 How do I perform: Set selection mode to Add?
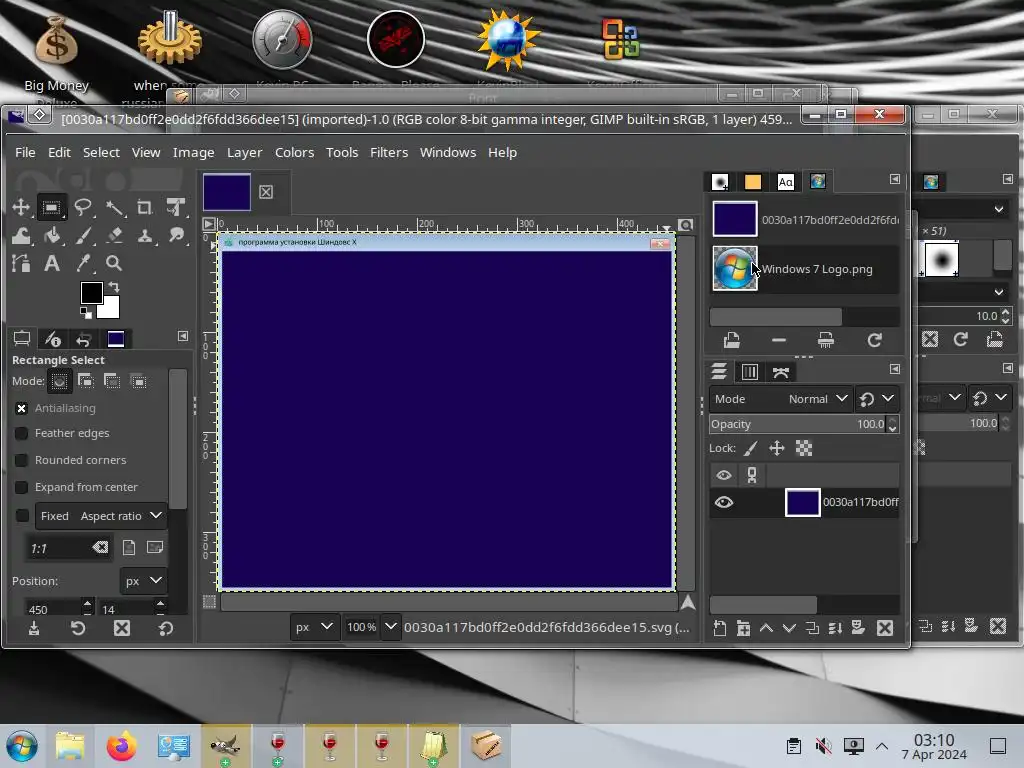tap(86, 381)
